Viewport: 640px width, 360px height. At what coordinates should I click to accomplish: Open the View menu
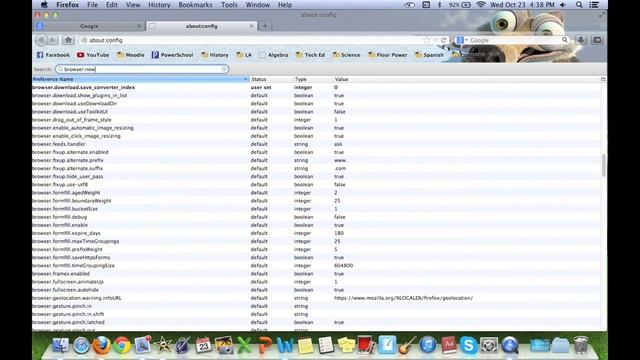pyautogui.click(x=133, y=5)
